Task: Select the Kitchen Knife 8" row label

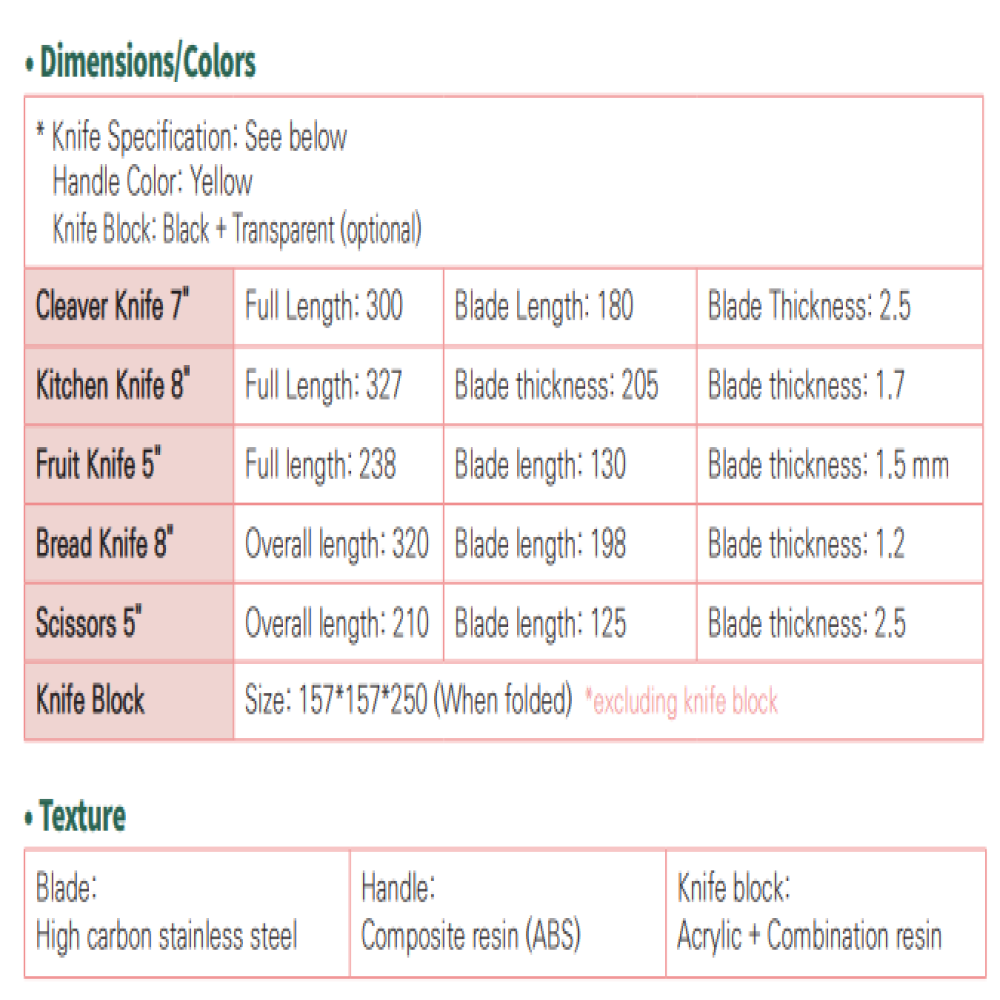Action: click(113, 385)
